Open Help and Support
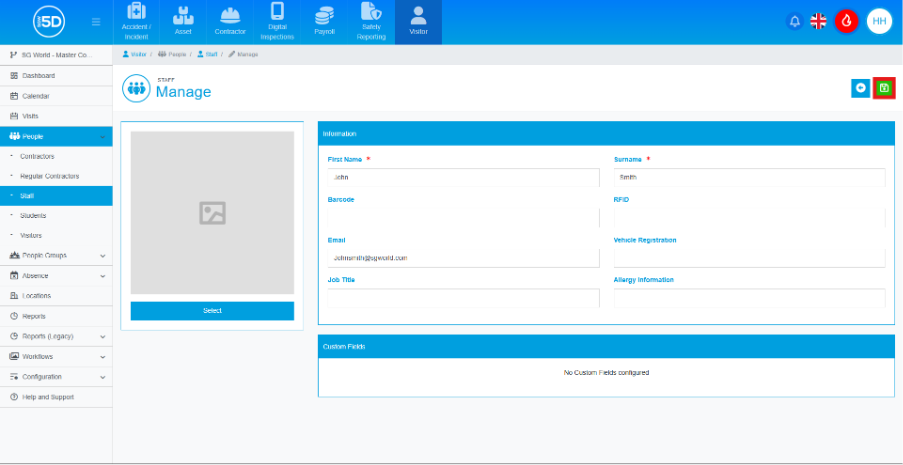The image size is (903, 465). tap(56, 397)
